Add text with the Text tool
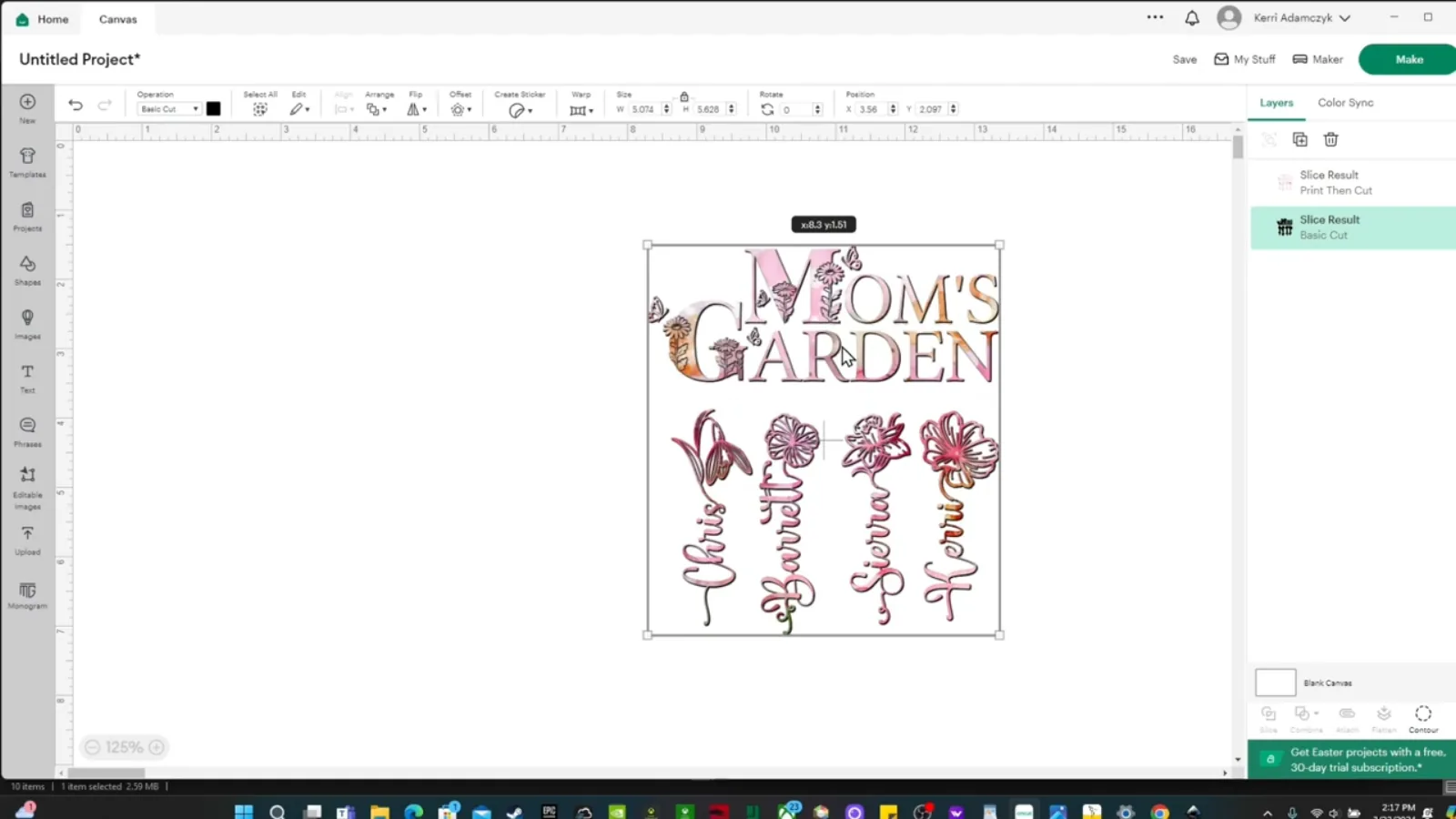The width and height of the screenshot is (1456, 819). click(27, 378)
